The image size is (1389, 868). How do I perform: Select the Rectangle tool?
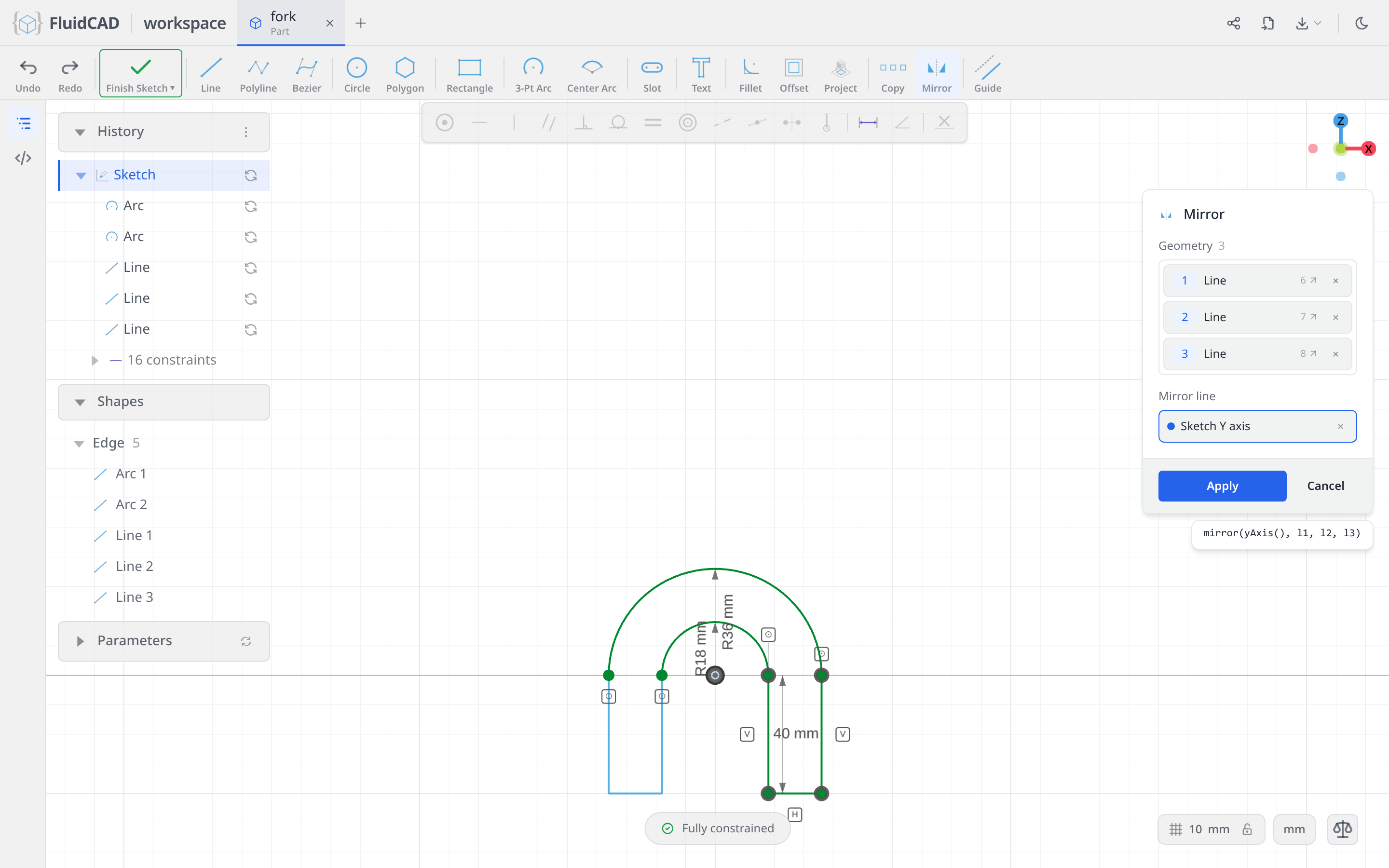point(469,75)
